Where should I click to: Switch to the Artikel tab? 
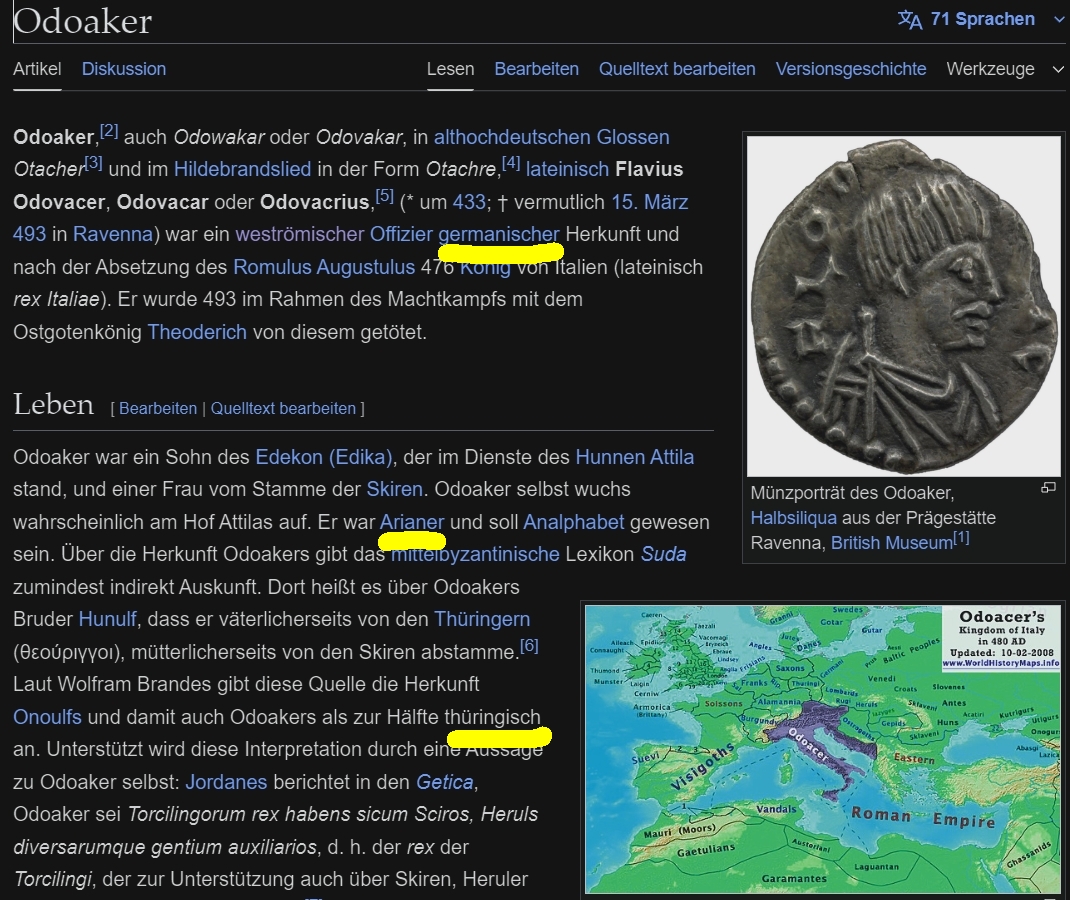click(37, 69)
